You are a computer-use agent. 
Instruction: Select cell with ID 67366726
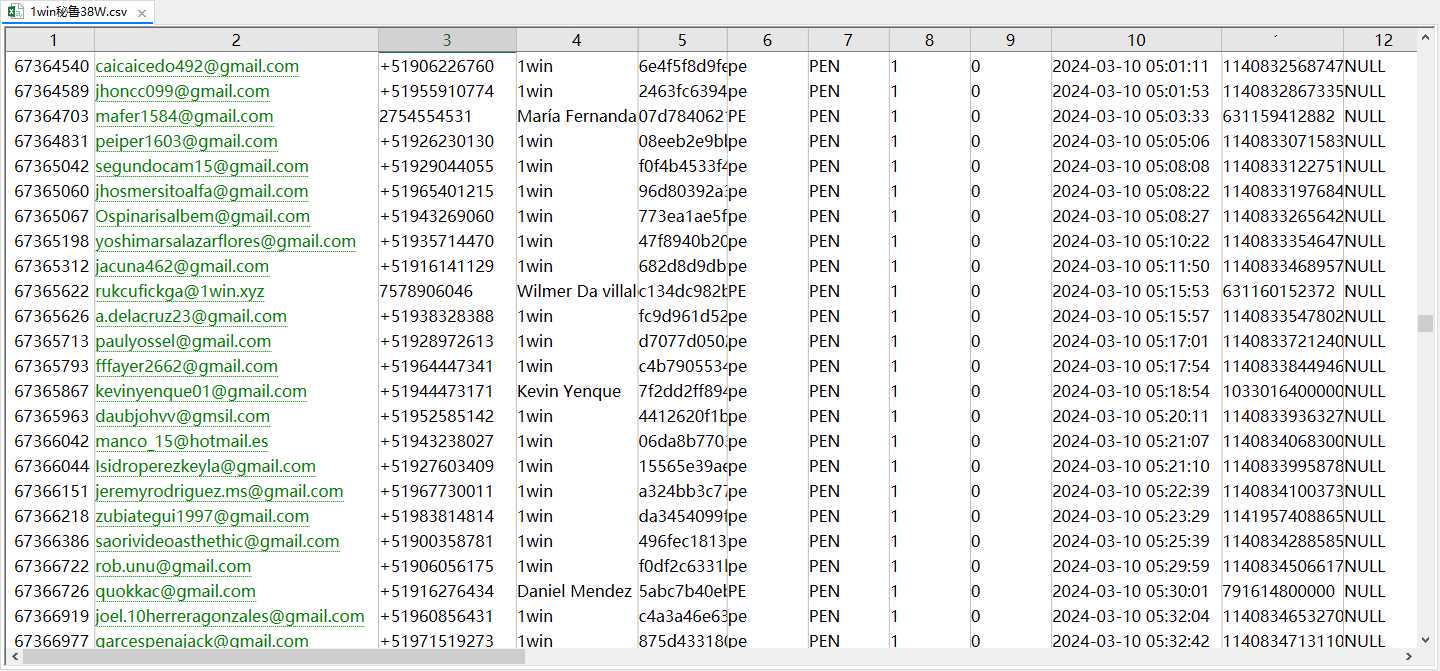[x=52, y=591]
